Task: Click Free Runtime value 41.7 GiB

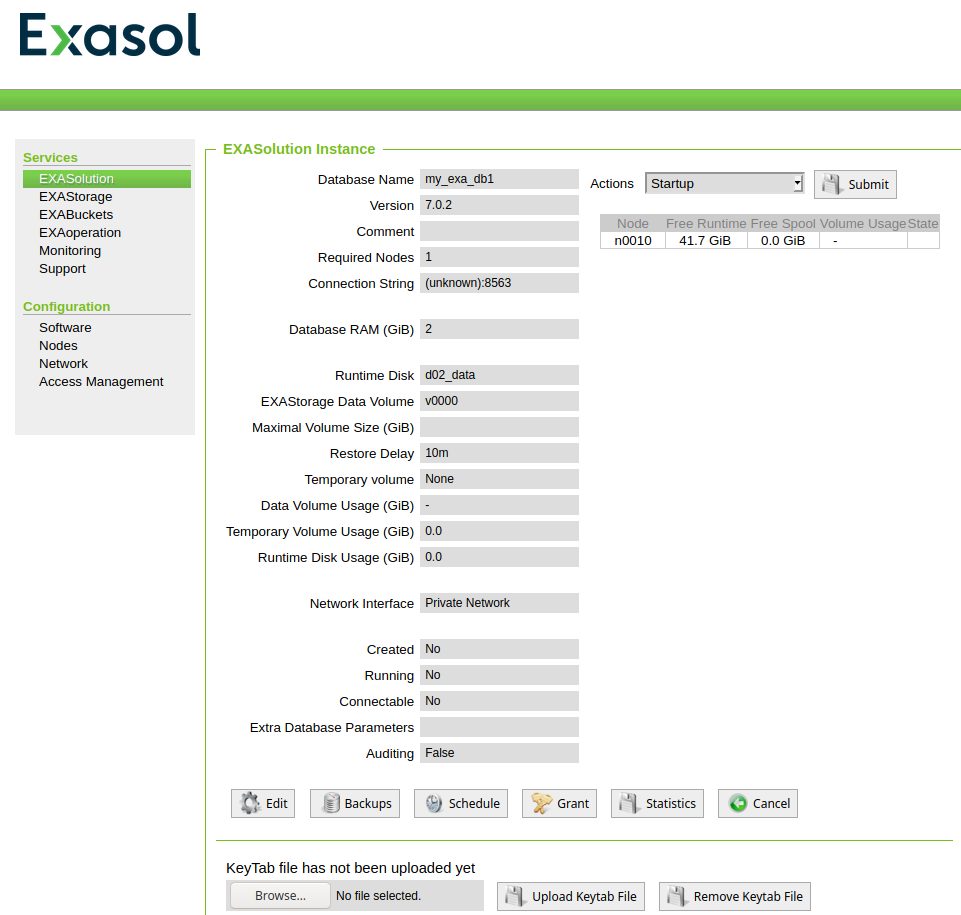Action: [705, 240]
